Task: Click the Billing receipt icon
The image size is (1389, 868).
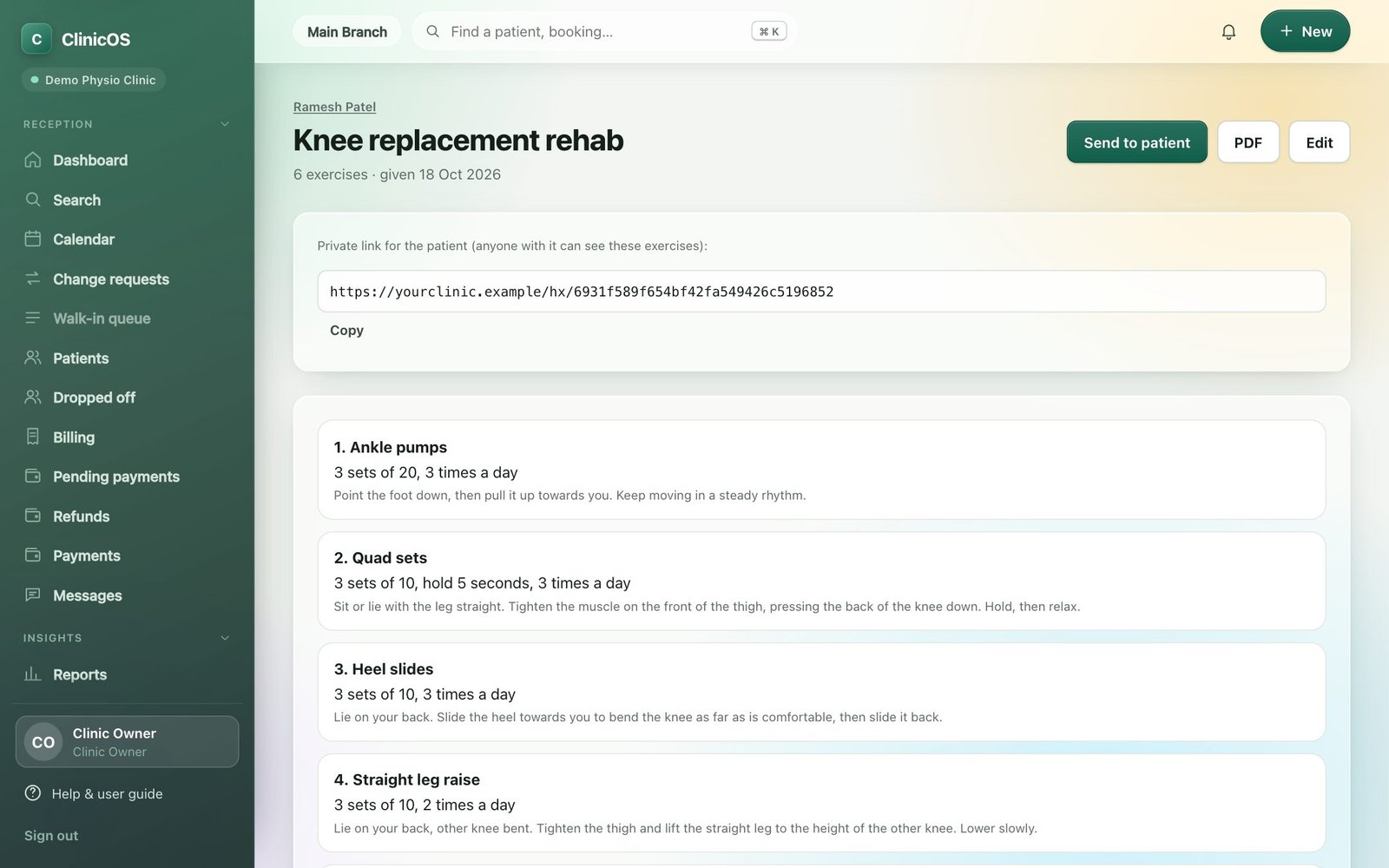Action: pos(33,437)
